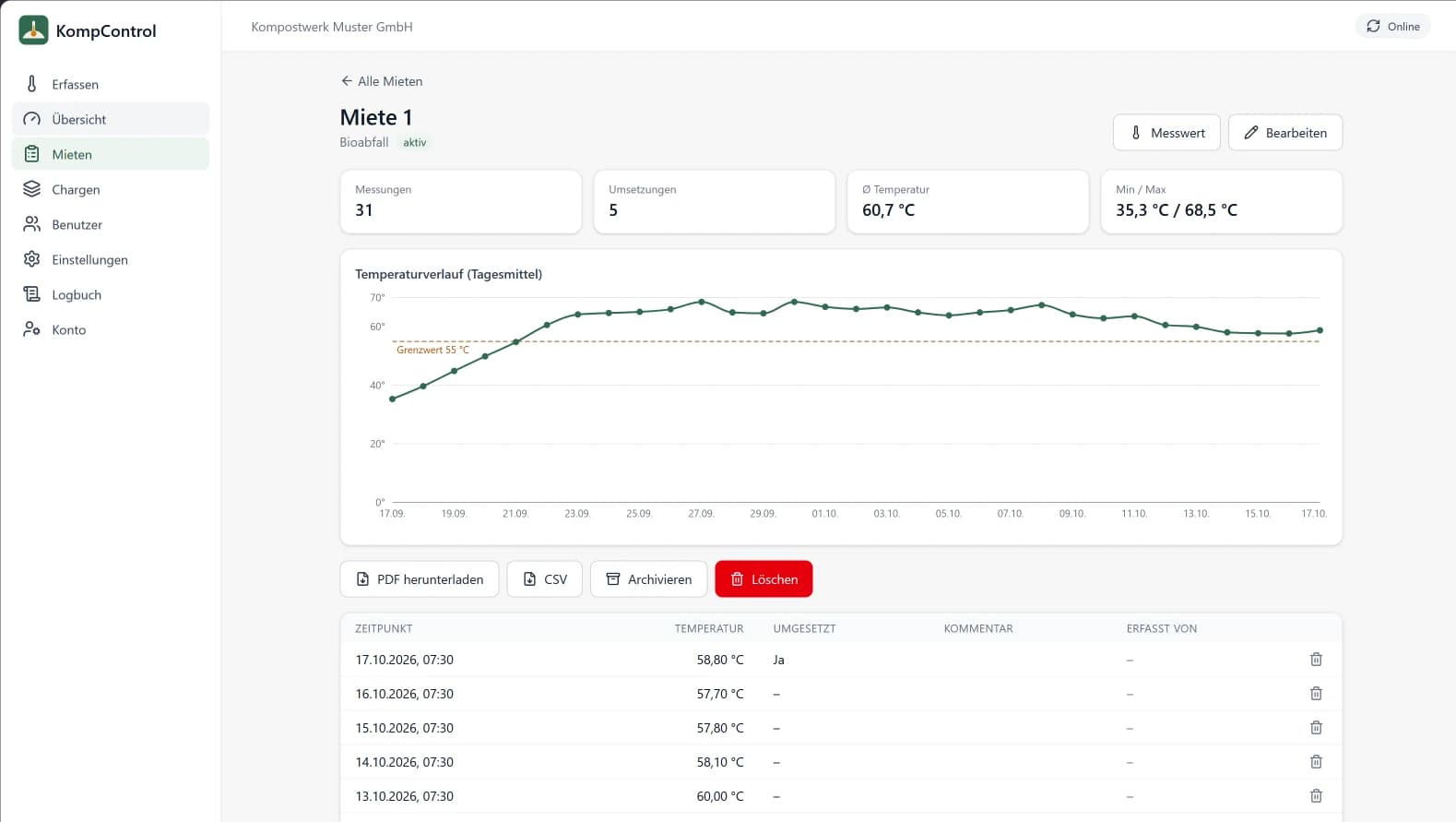
Task: Click the Temperatur column header
Action: (x=709, y=628)
